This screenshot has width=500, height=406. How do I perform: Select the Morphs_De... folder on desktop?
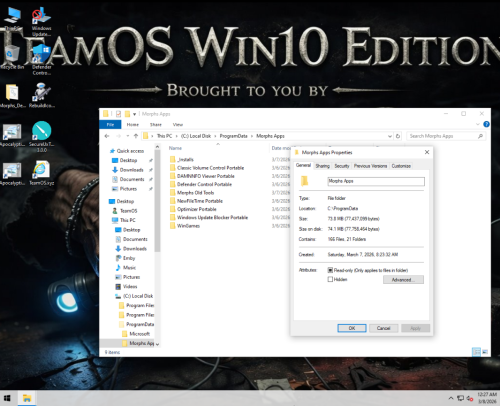(12, 96)
